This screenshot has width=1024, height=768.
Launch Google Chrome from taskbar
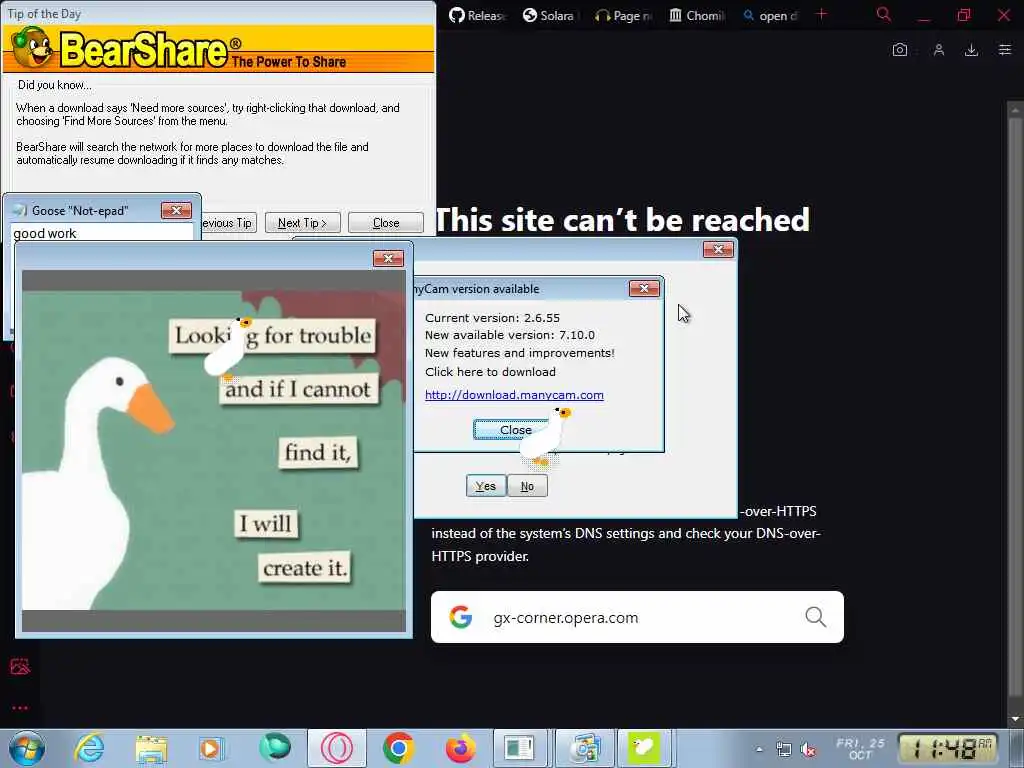(x=398, y=748)
